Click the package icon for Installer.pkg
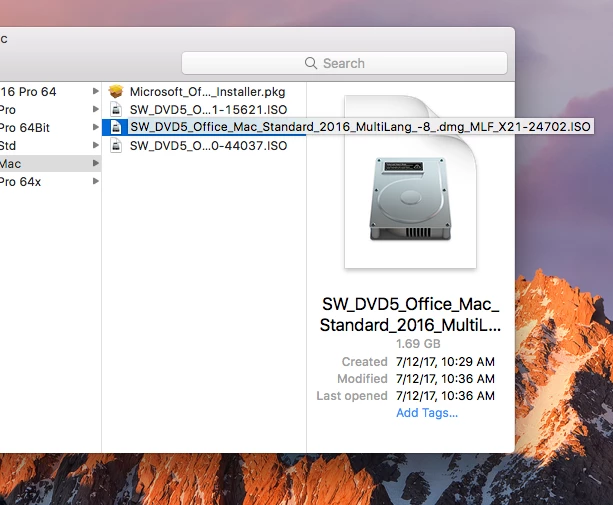The height and width of the screenshot is (505, 613). (116, 91)
